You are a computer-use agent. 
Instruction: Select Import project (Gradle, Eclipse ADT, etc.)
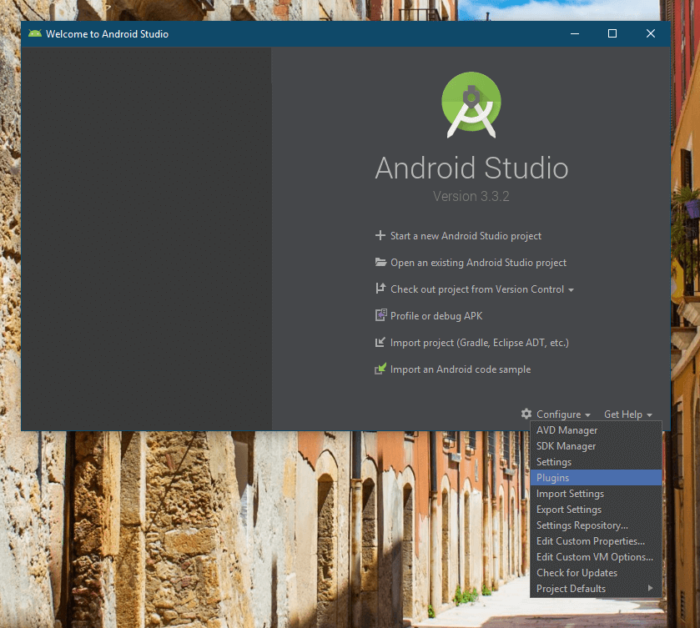click(x=479, y=343)
